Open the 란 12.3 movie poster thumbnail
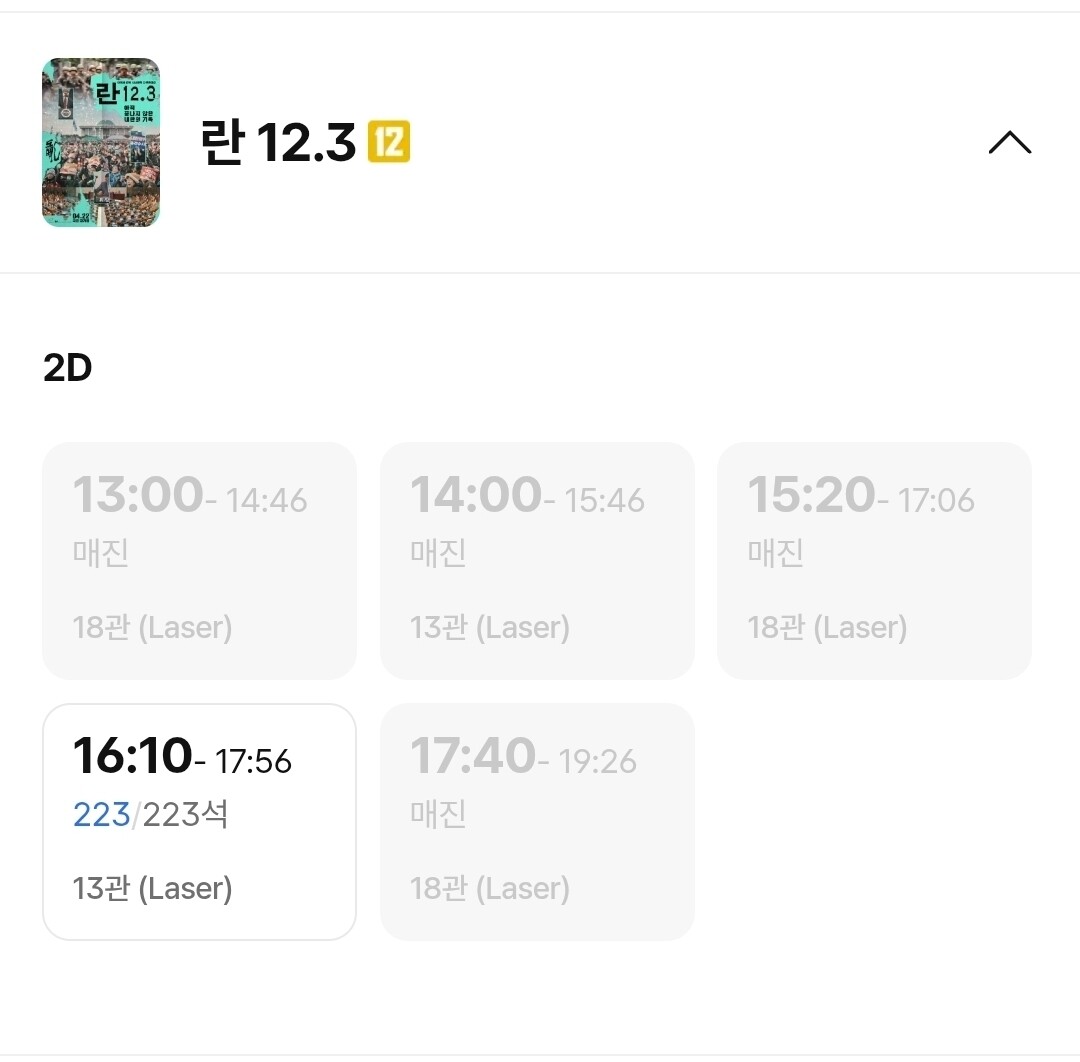Screen dimensions: 1080x1062 coord(101,143)
